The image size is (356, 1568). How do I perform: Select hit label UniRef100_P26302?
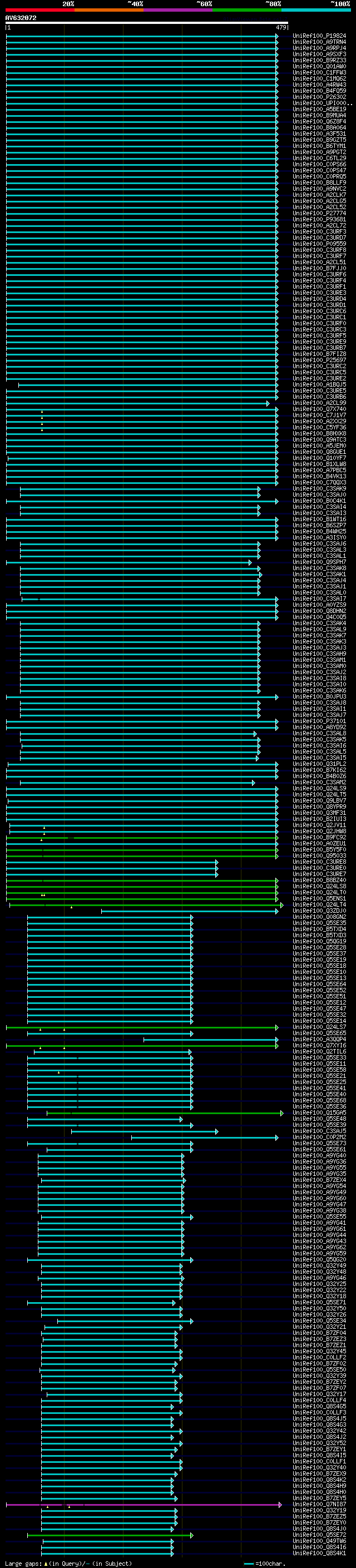[x=319, y=97]
